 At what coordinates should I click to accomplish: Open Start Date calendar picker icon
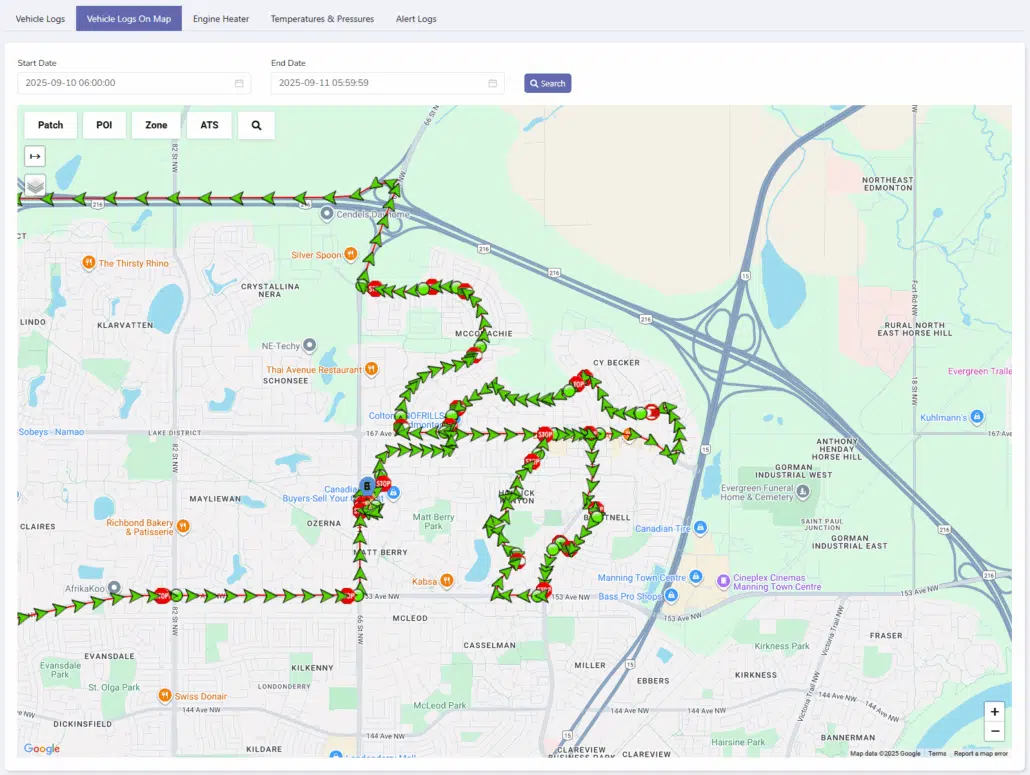tap(239, 83)
